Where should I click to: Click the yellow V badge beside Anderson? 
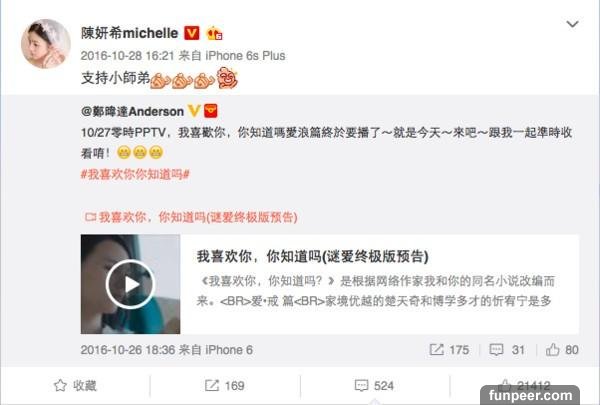[194, 111]
